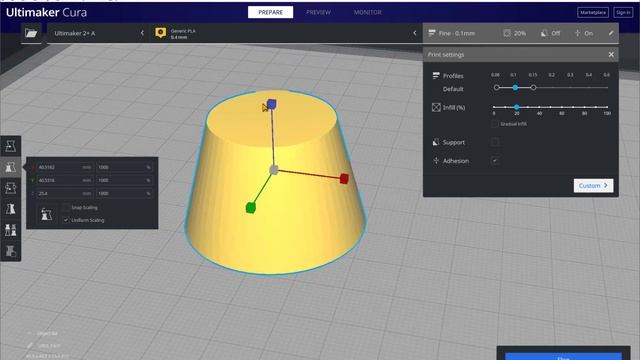Image resolution: width=640 pixels, height=360 pixels.
Task: Switch to the PREVIEW stage
Action: (x=318, y=12)
